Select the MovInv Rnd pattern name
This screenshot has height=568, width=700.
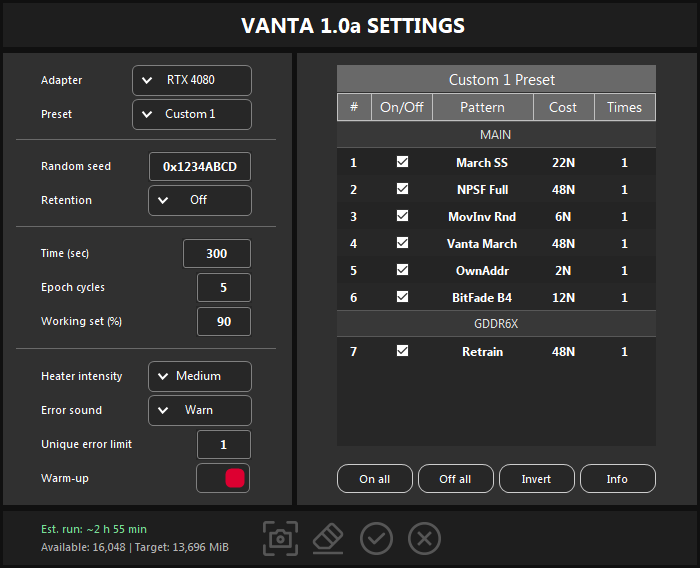[x=482, y=217]
